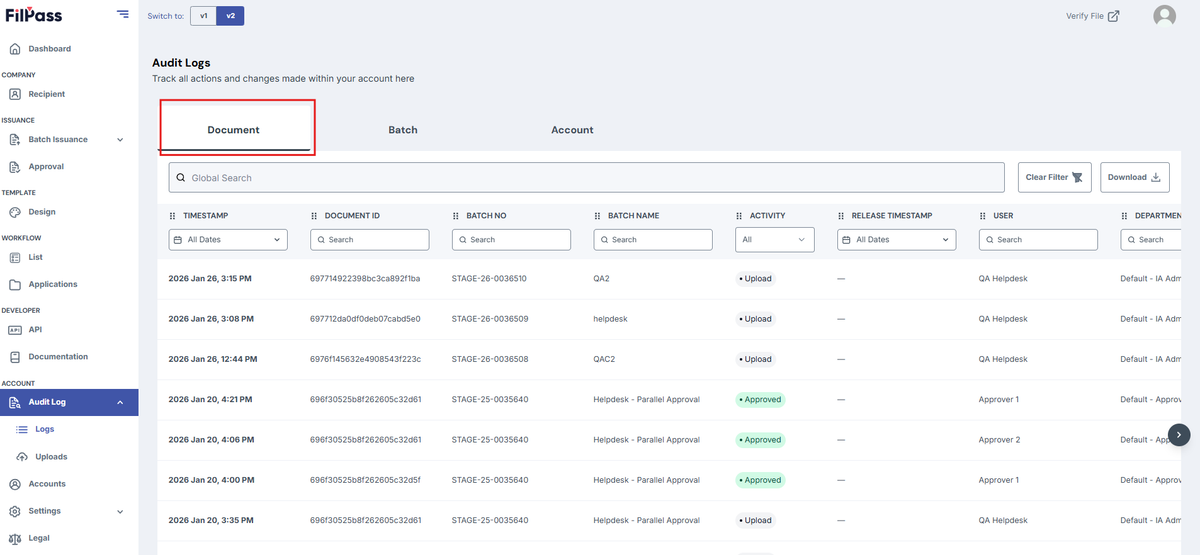Screen dimensions: 1200x555
Task: Click the Uploads cloud icon
Action: 23,457
